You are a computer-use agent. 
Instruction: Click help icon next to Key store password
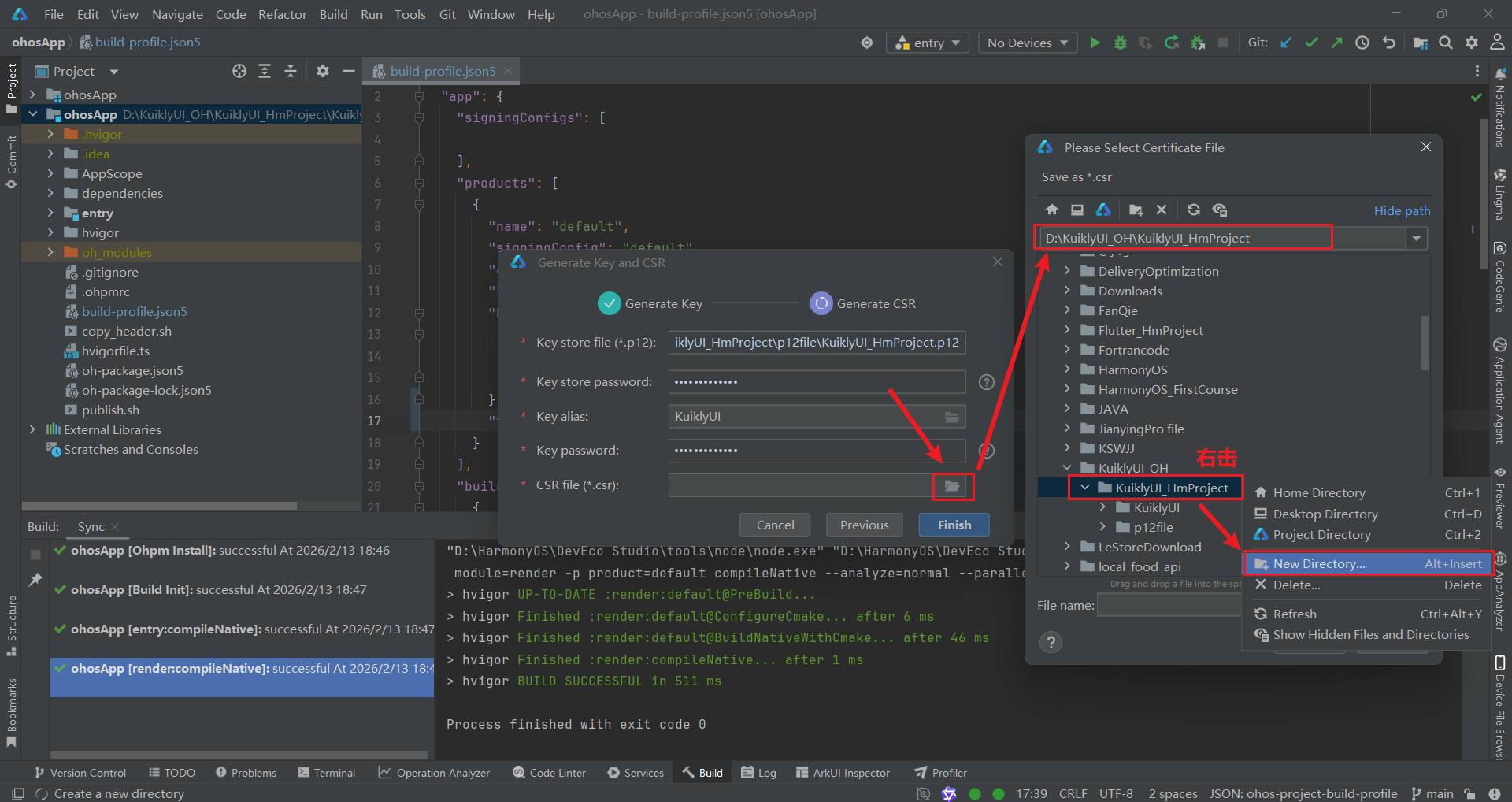[x=987, y=382]
